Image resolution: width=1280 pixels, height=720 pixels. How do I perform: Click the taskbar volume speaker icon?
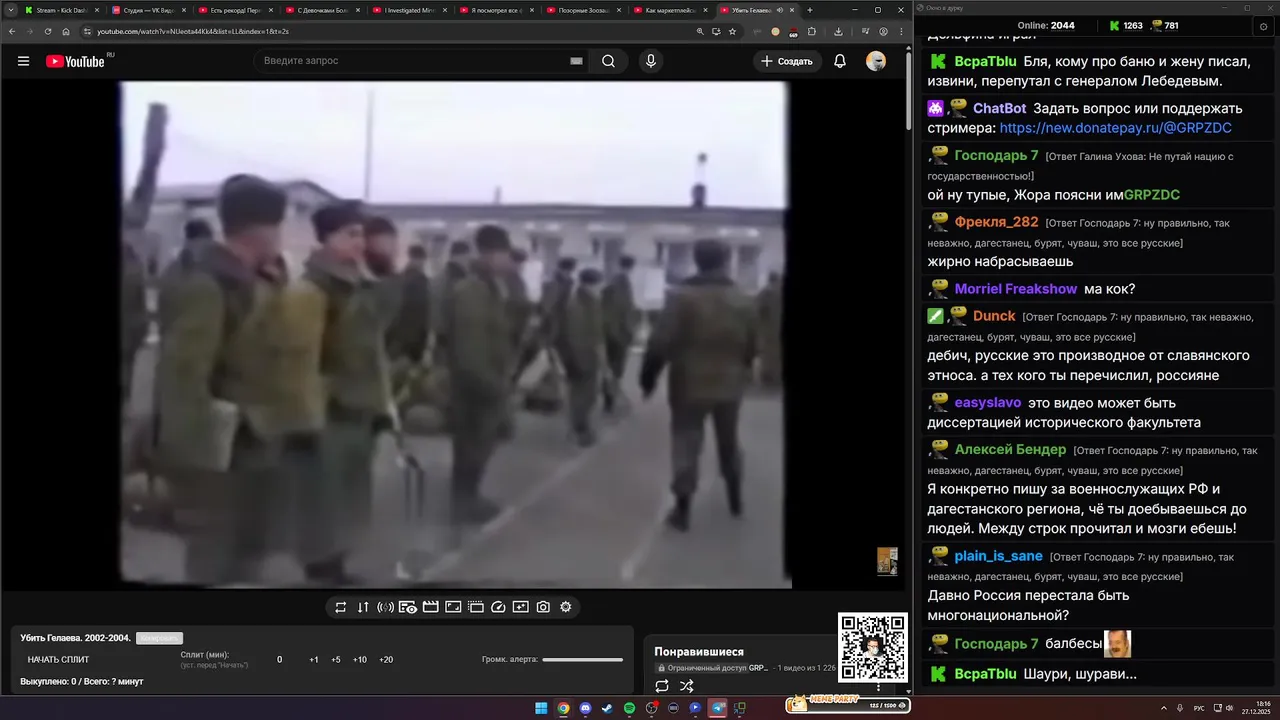click(1229, 708)
